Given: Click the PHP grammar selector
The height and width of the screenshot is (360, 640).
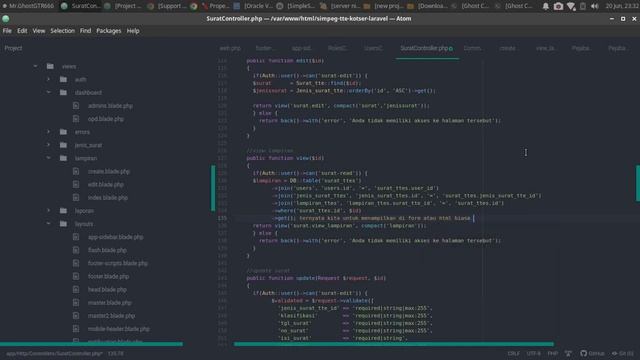Looking at the screenshot, I should click(553, 353).
